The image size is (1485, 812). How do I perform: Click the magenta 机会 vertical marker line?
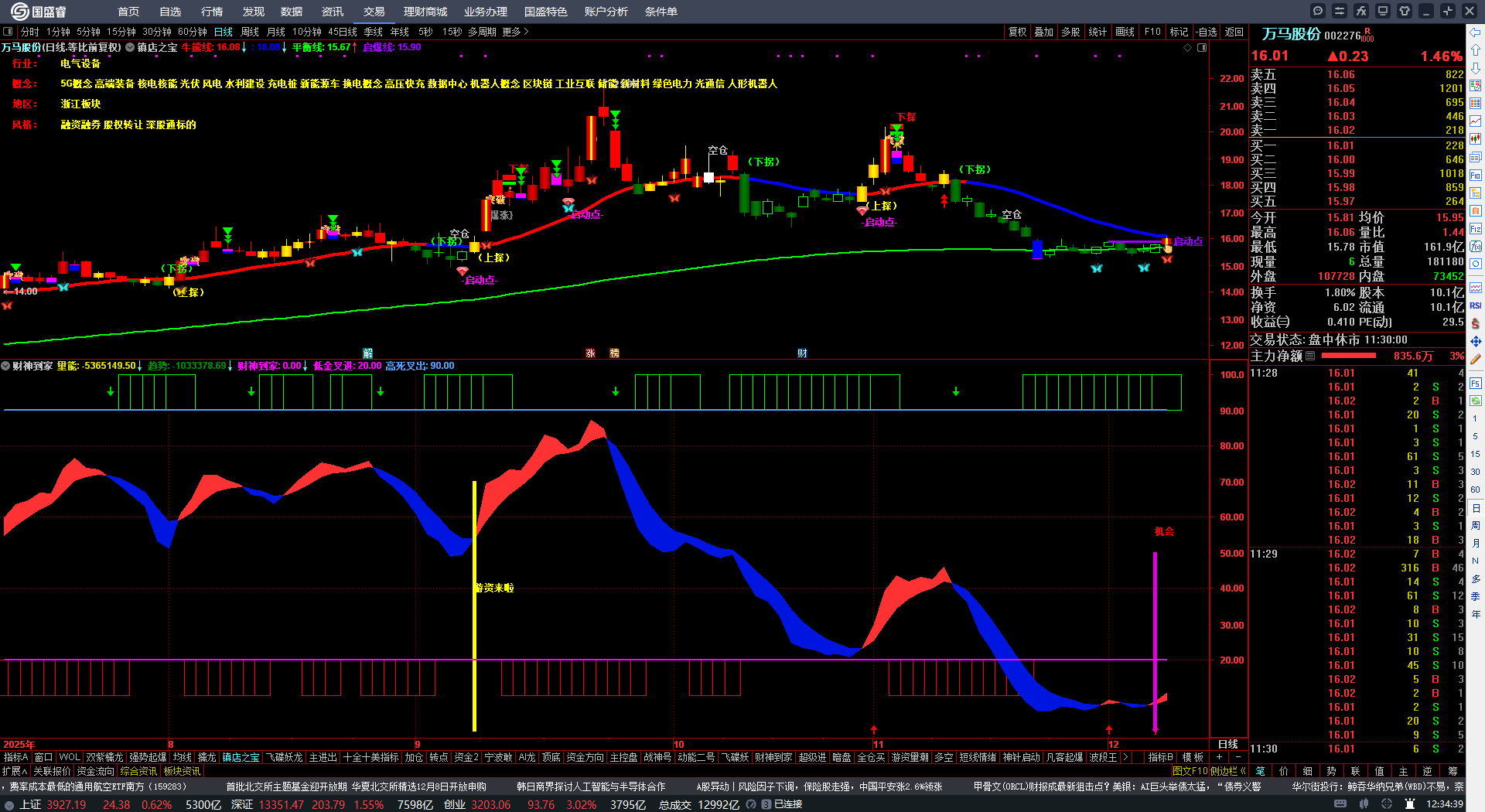point(1155,641)
